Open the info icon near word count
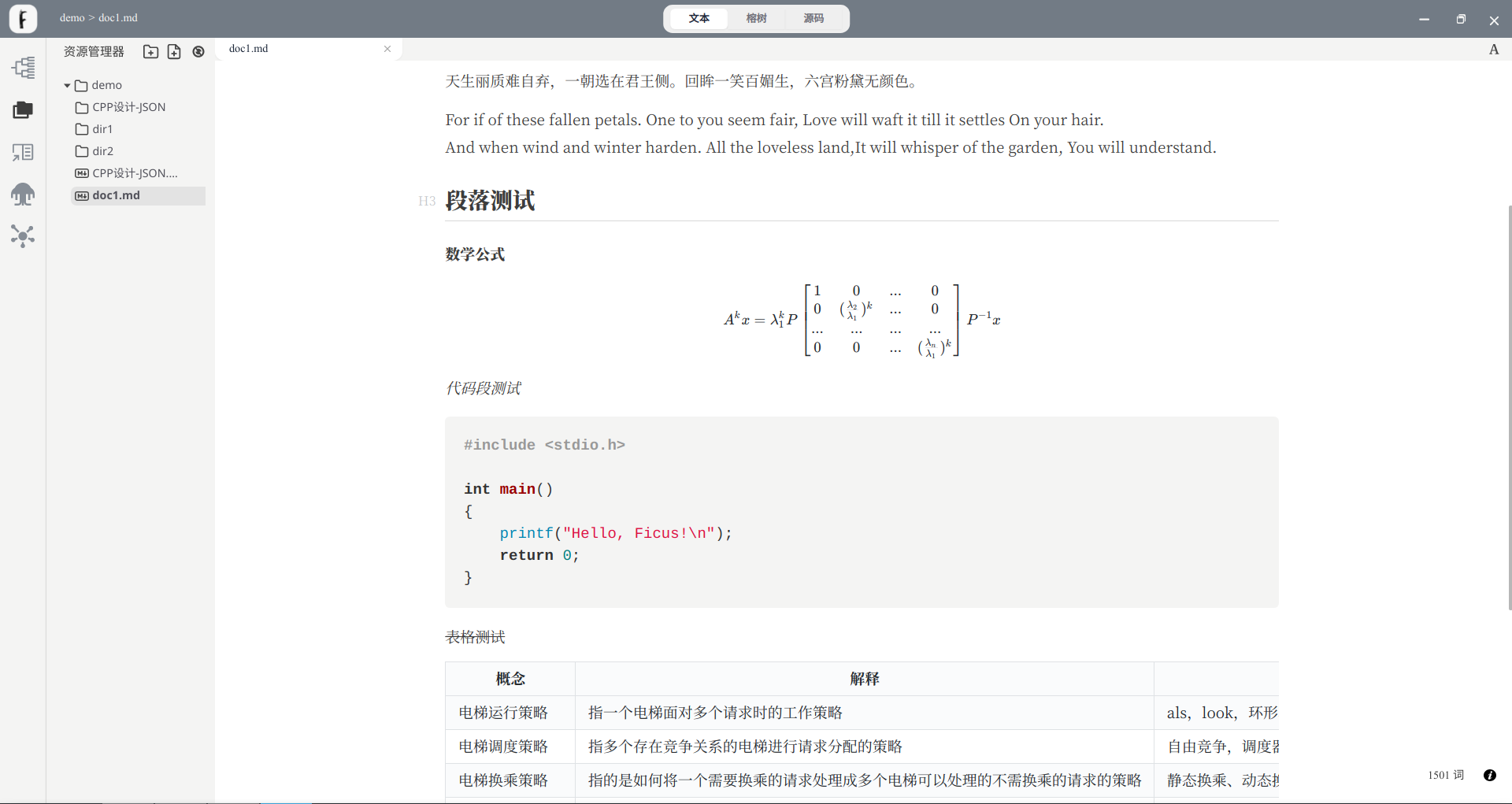This screenshot has width=1512, height=804. (x=1489, y=775)
